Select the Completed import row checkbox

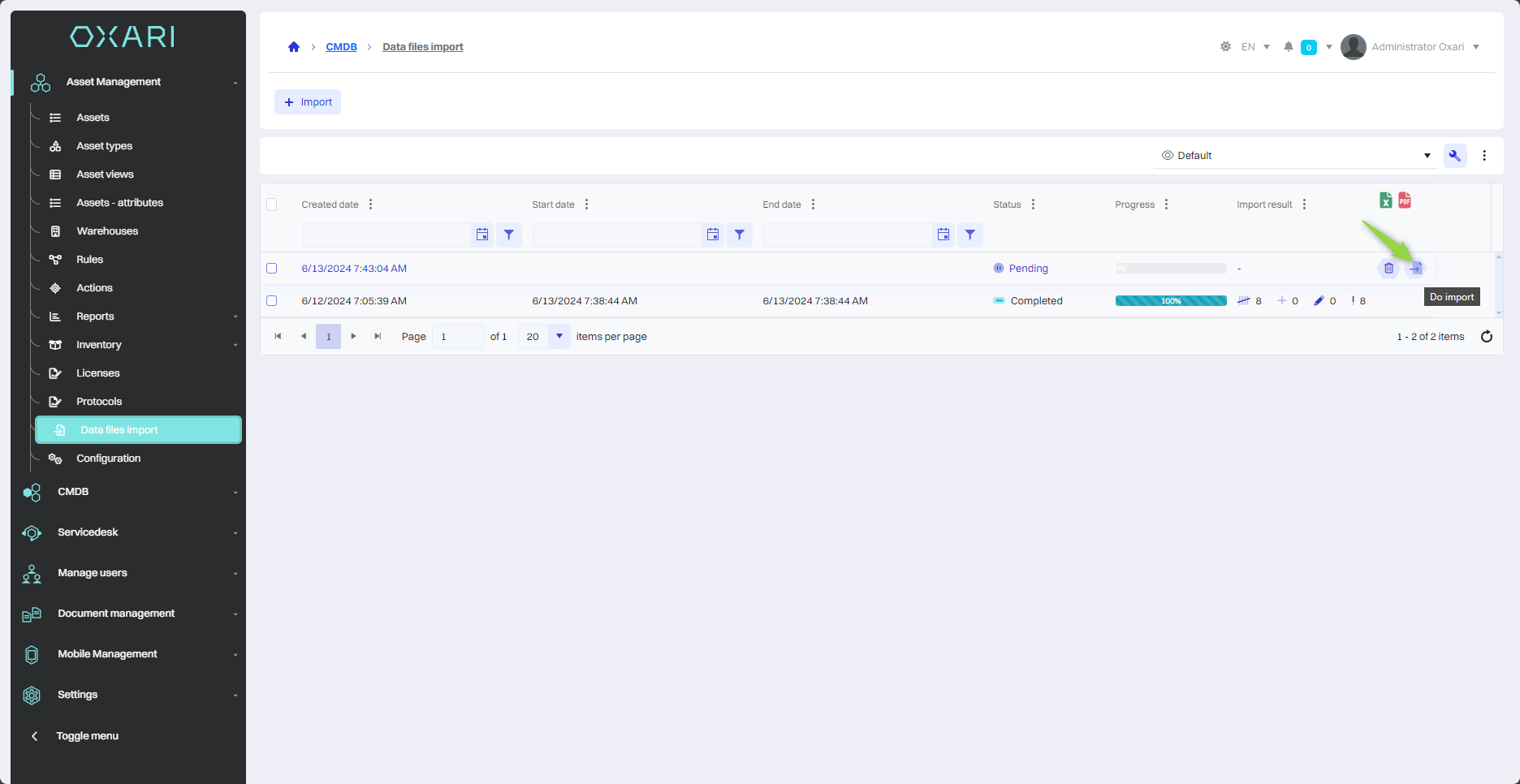[x=272, y=301]
